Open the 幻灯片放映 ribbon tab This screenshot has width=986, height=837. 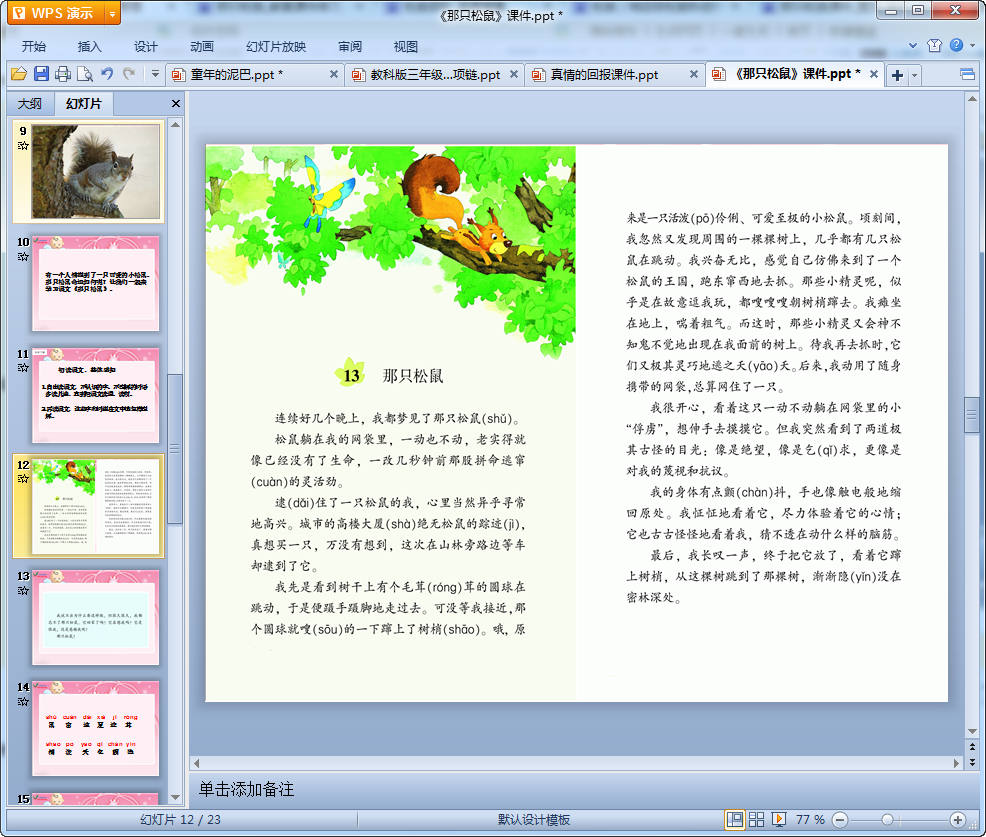[x=276, y=47]
